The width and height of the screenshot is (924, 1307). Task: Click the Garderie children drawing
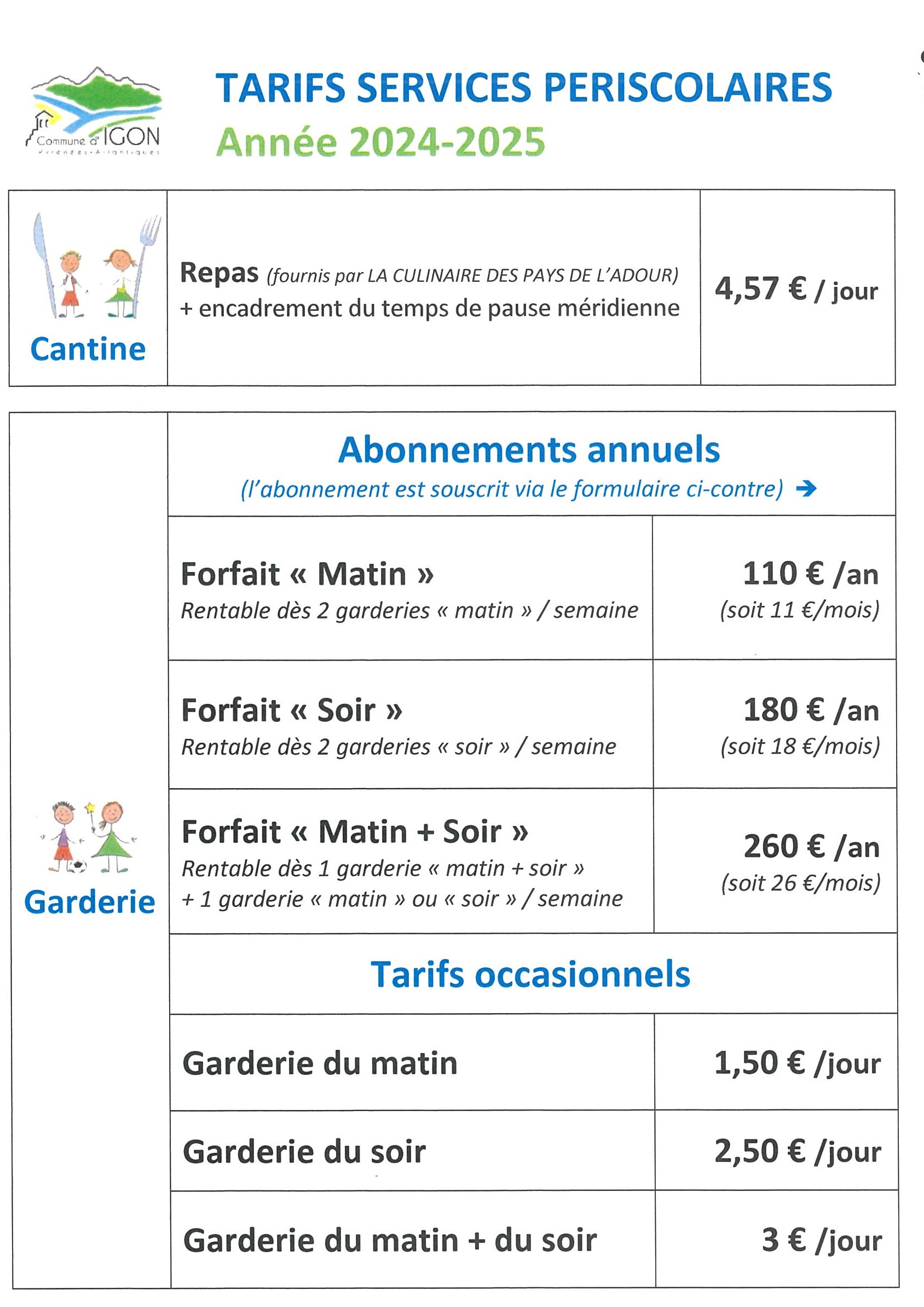click(89, 837)
